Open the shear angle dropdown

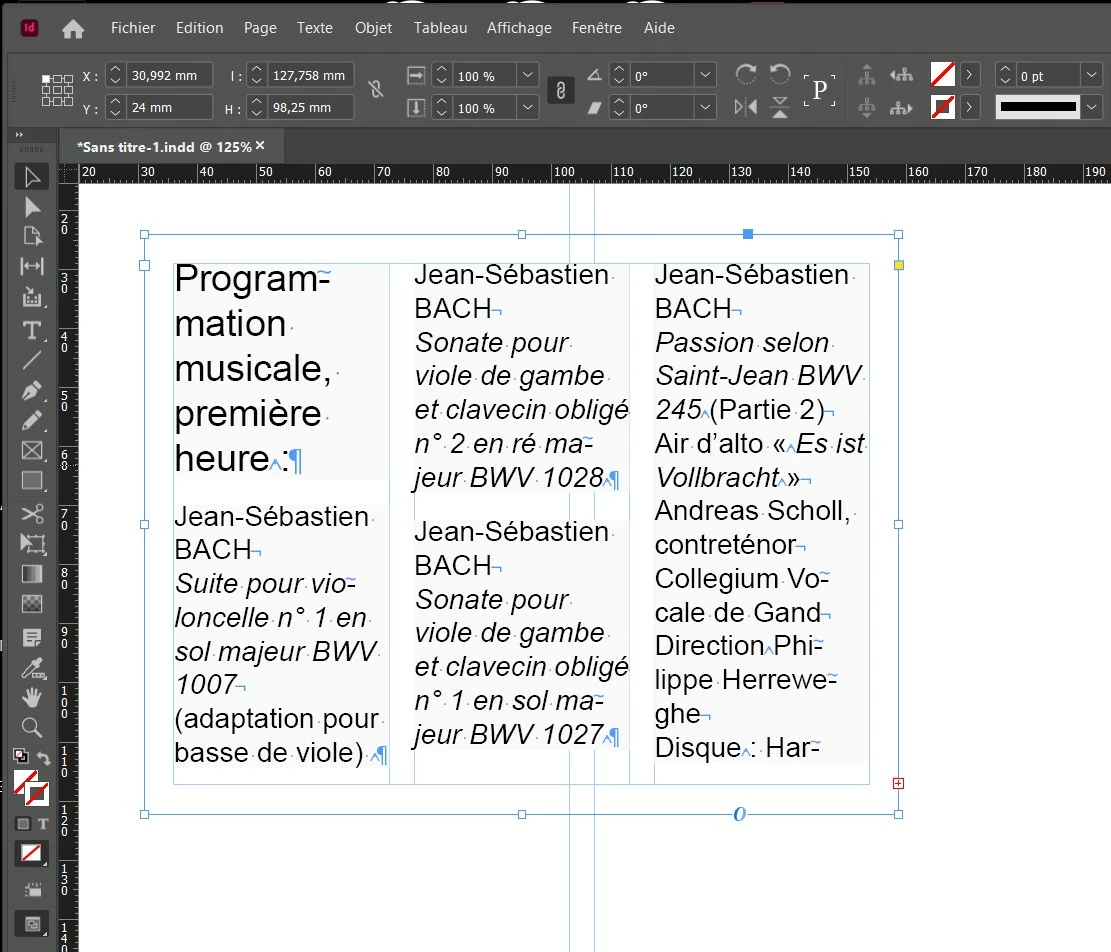click(x=704, y=108)
